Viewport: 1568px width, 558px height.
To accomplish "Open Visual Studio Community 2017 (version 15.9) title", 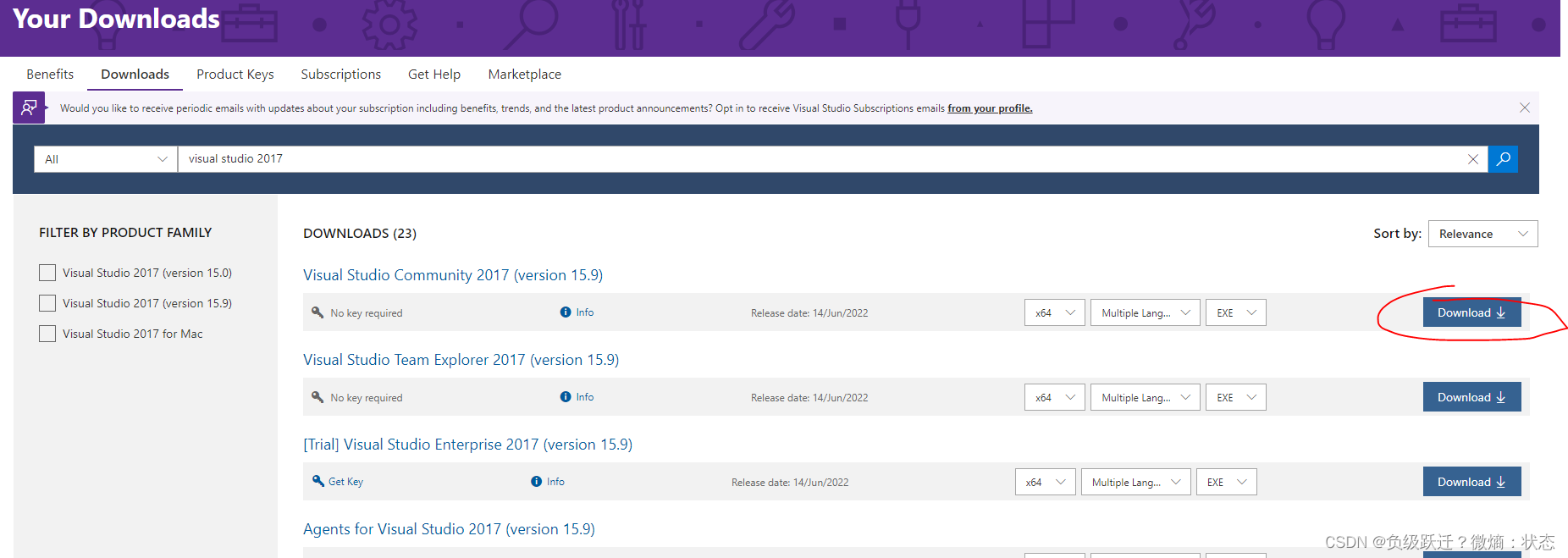I will pyautogui.click(x=453, y=275).
